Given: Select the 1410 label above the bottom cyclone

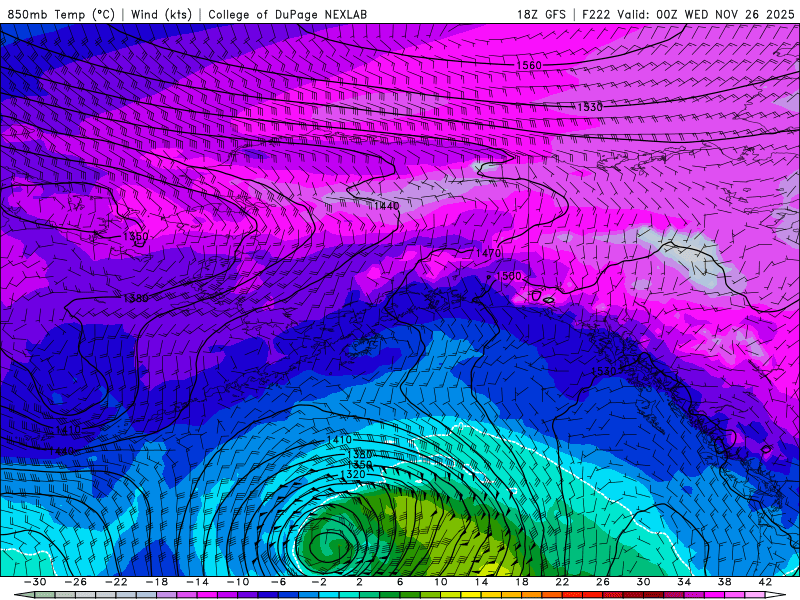Looking at the screenshot, I should coord(339,440).
